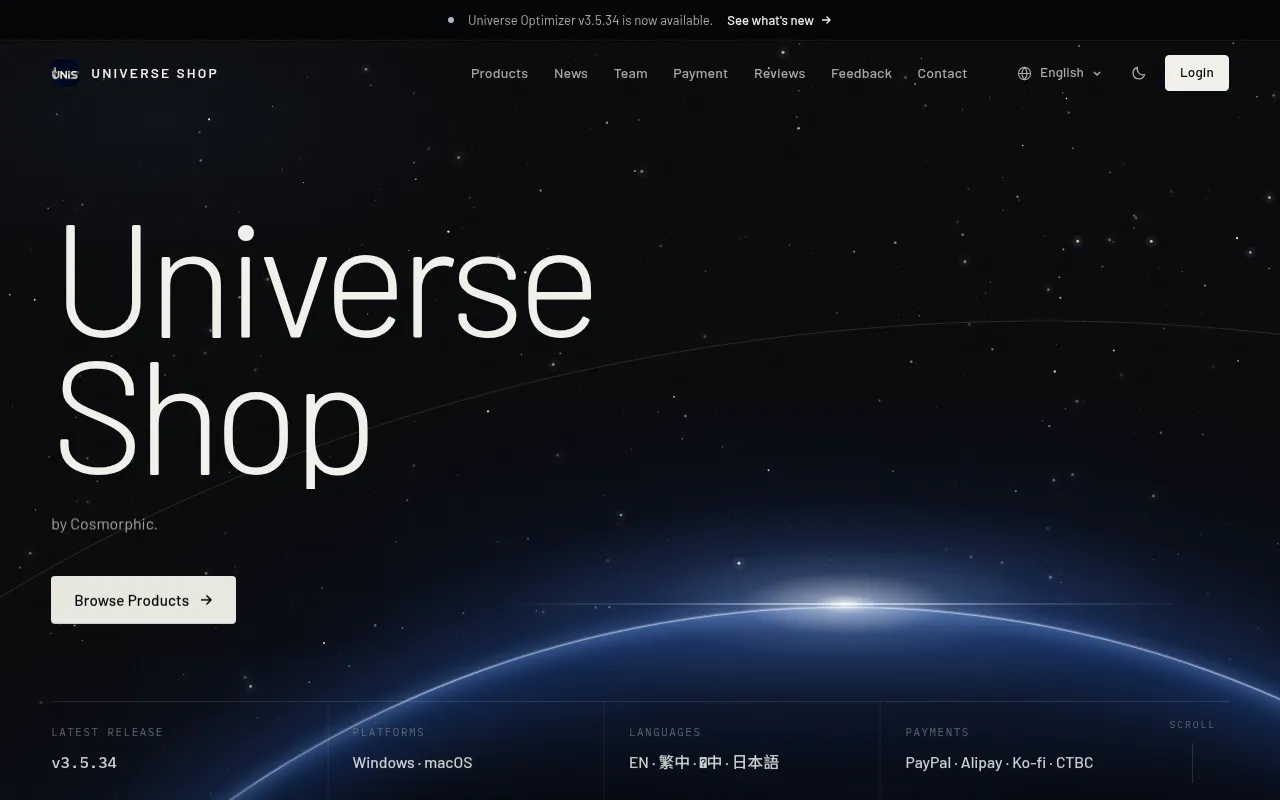Open the Reviews link
This screenshot has height=800, width=1280.
tap(779, 73)
